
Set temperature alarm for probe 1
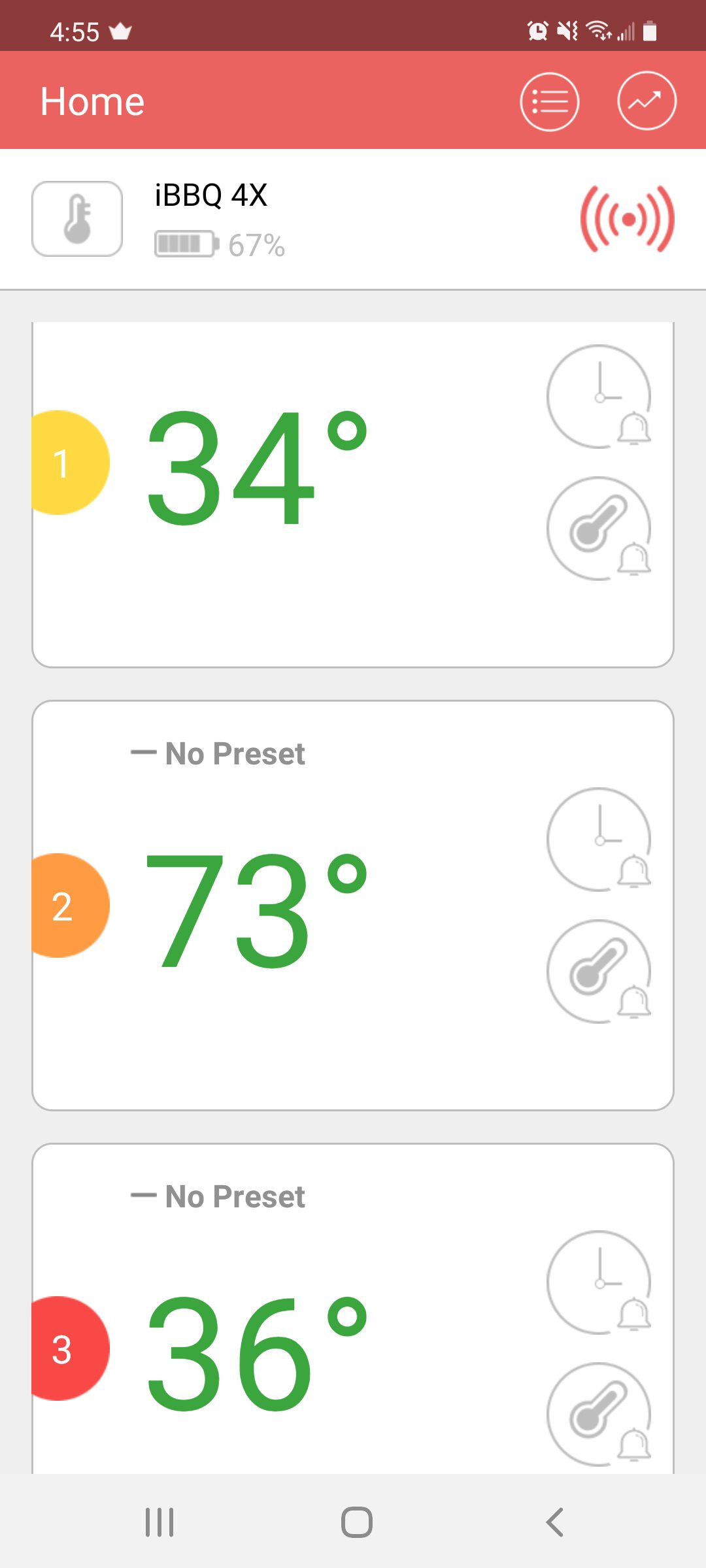599,529
